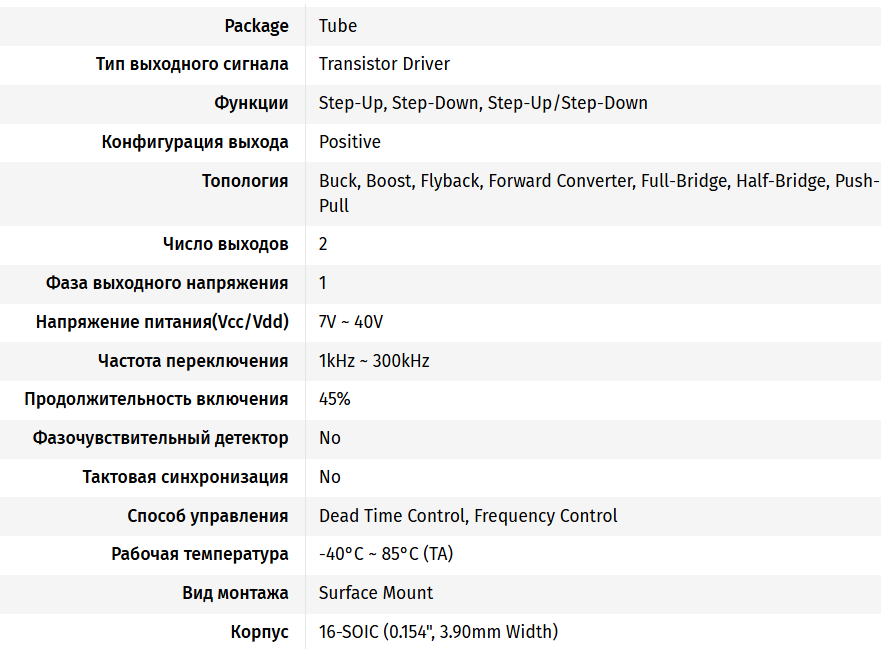Click the -40°C ~ 85°C (TA) temperature value
Viewport: 881px width, 649px height.
coord(386,554)
